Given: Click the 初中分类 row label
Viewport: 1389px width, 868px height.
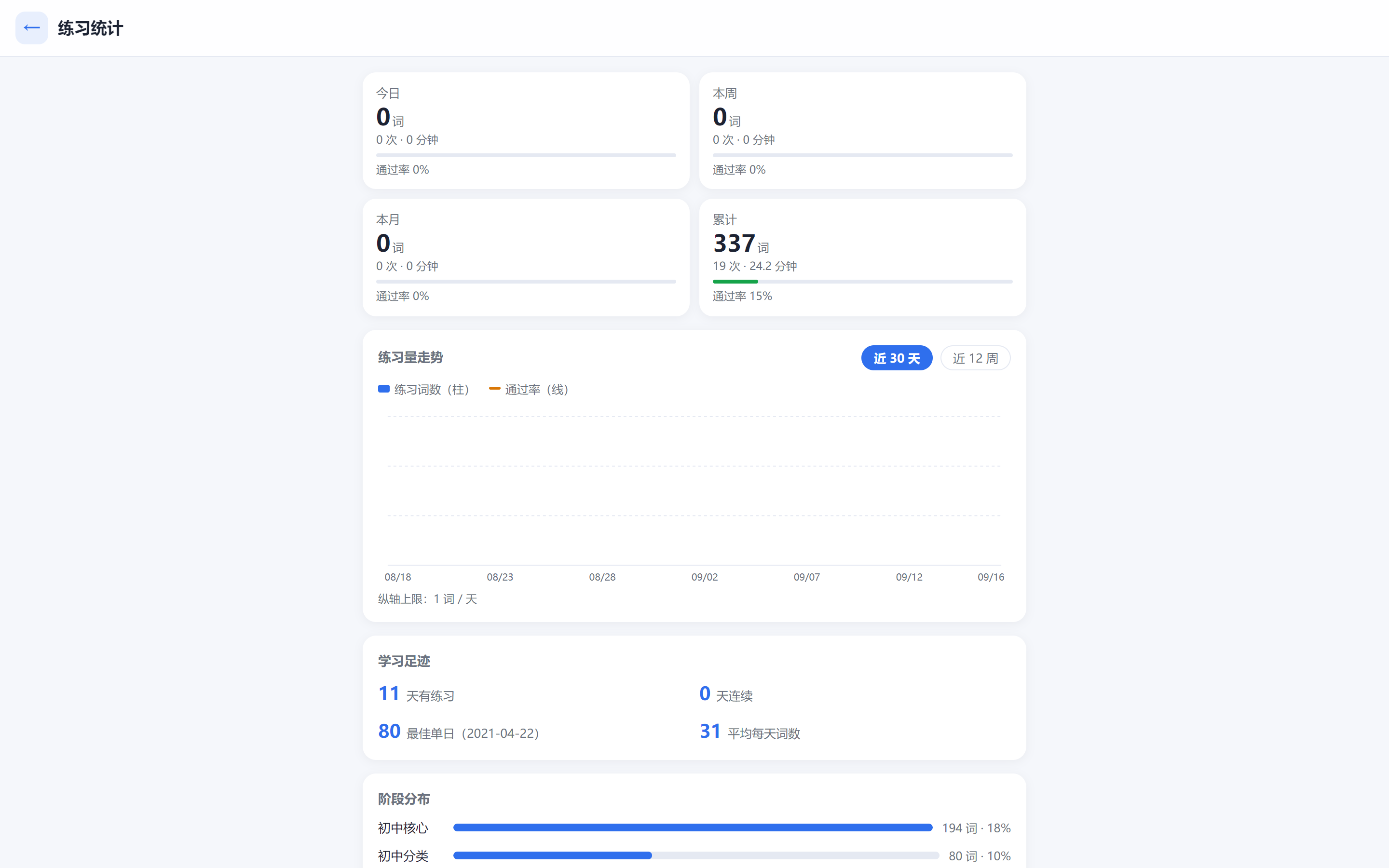Looking at the screenshot, I should (x=403, y=856).
